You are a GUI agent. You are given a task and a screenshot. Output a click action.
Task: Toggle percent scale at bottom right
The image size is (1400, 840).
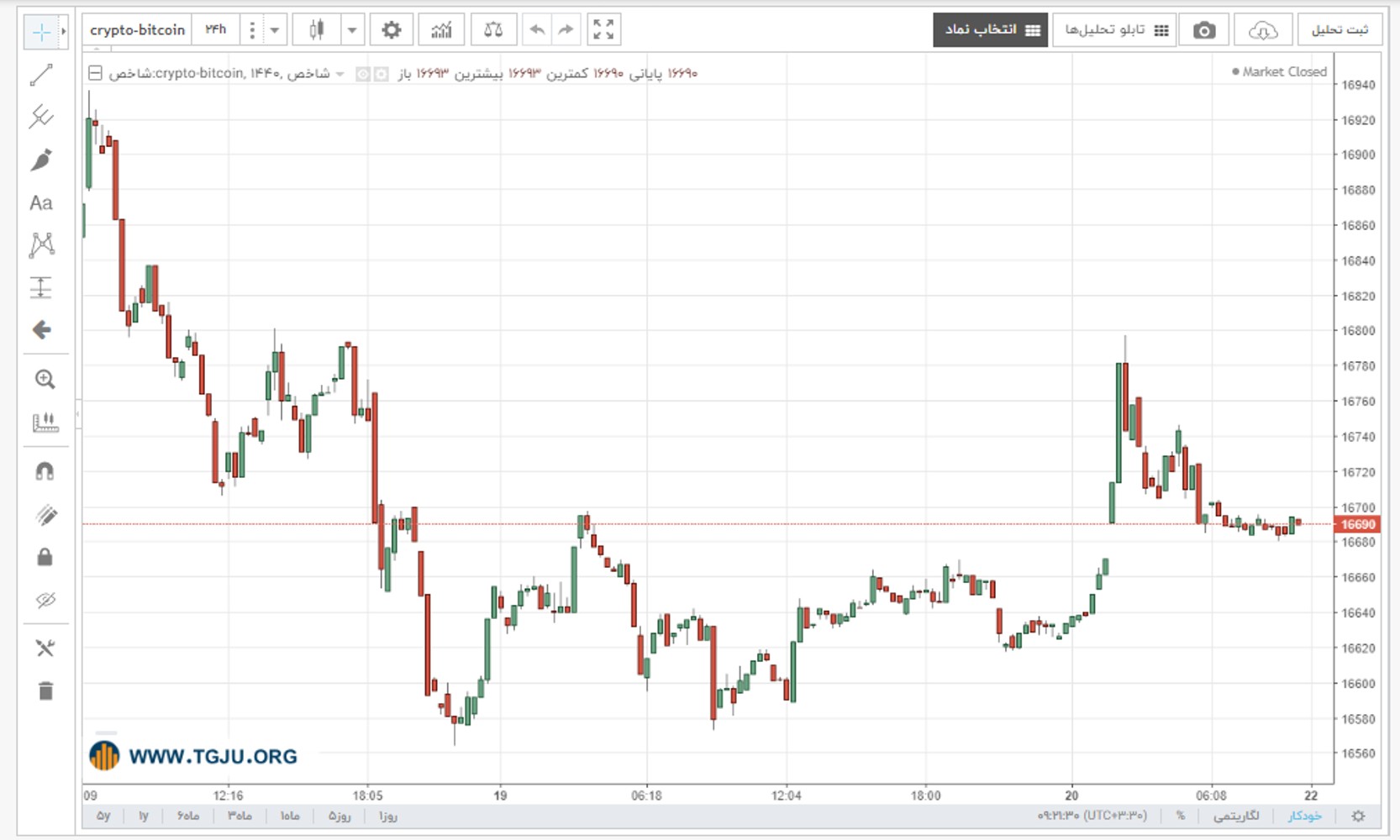(1180, 816)
